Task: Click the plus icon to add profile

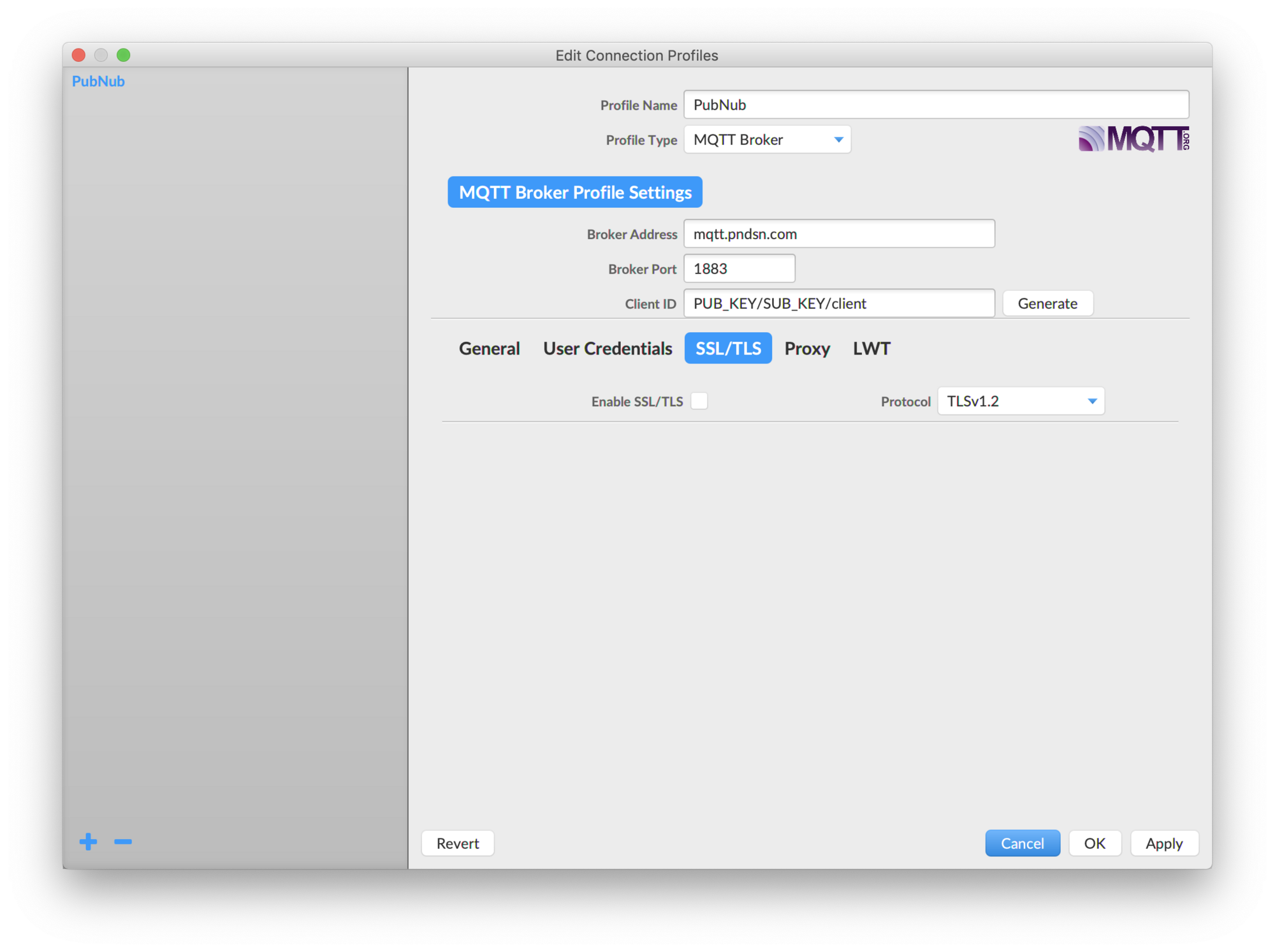Action: [88, 842]
